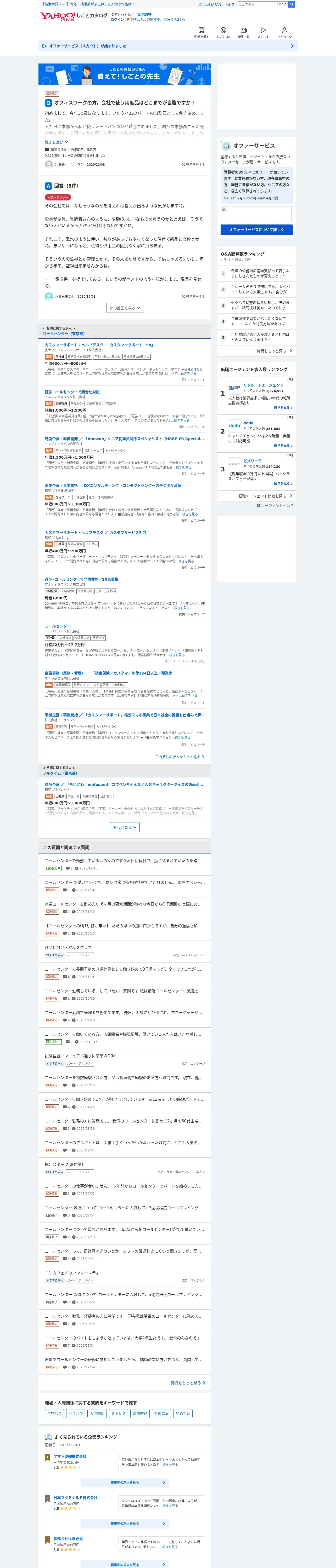Expand 他の回答を見る button
Viewport: 336px width, 1568px height.
125,308
